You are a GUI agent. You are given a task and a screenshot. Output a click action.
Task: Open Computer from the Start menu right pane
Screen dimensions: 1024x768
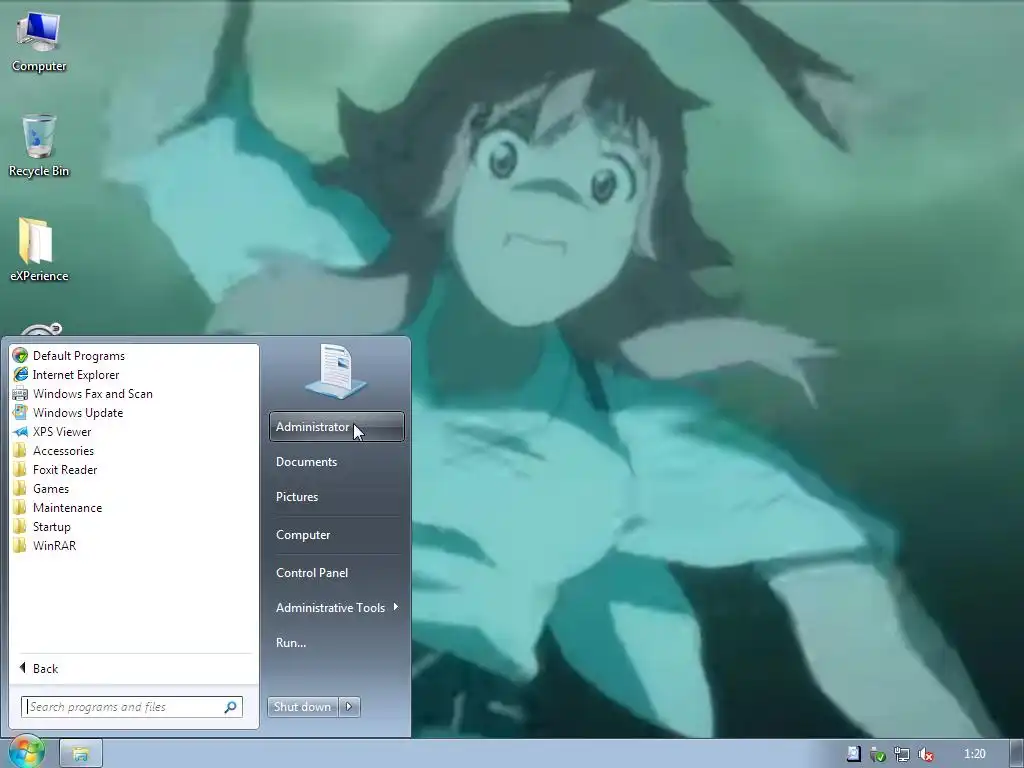point(337,534)
